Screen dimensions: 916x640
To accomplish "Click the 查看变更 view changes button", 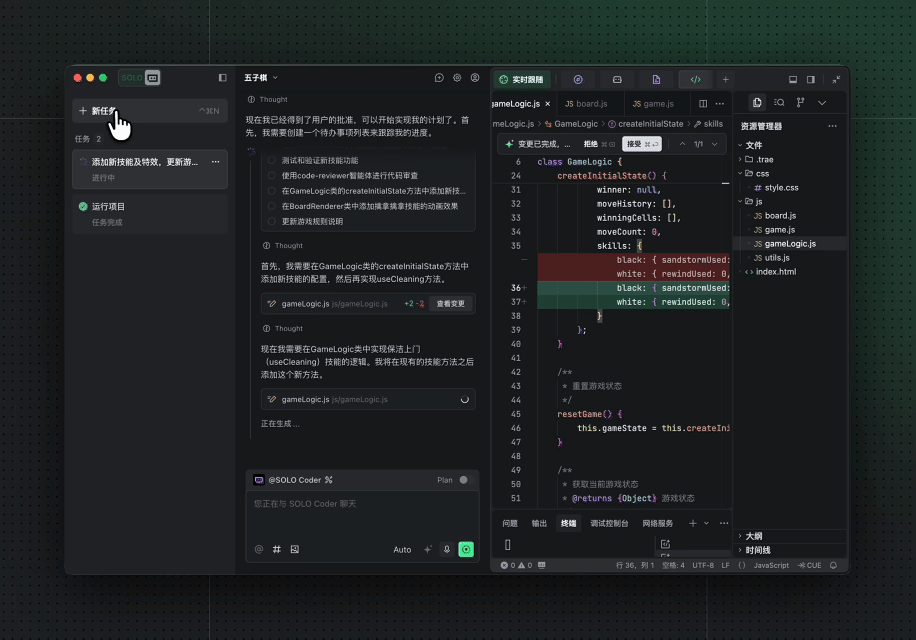I will click(x=450, y=304).
